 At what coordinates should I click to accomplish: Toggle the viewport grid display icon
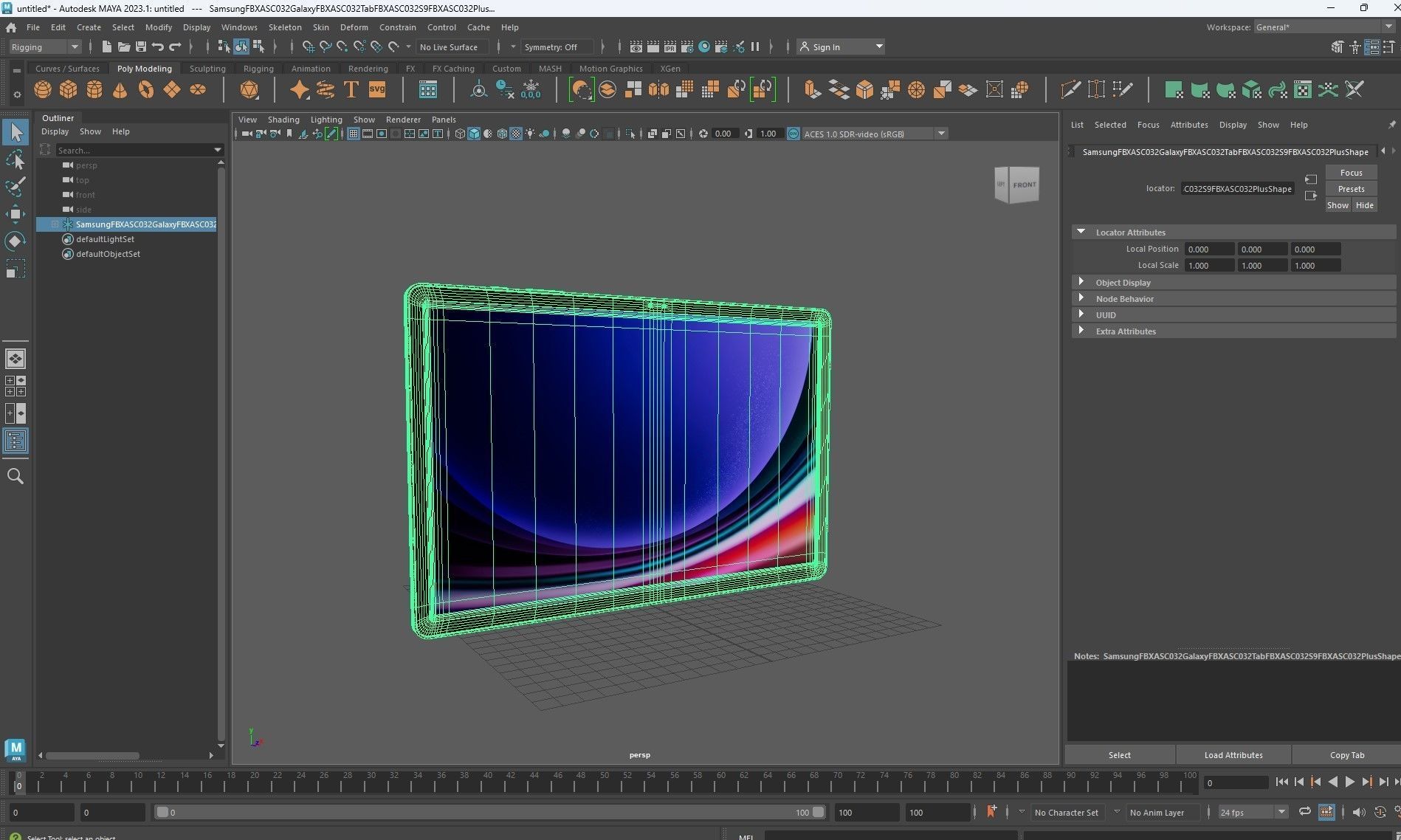pos(354,134)
